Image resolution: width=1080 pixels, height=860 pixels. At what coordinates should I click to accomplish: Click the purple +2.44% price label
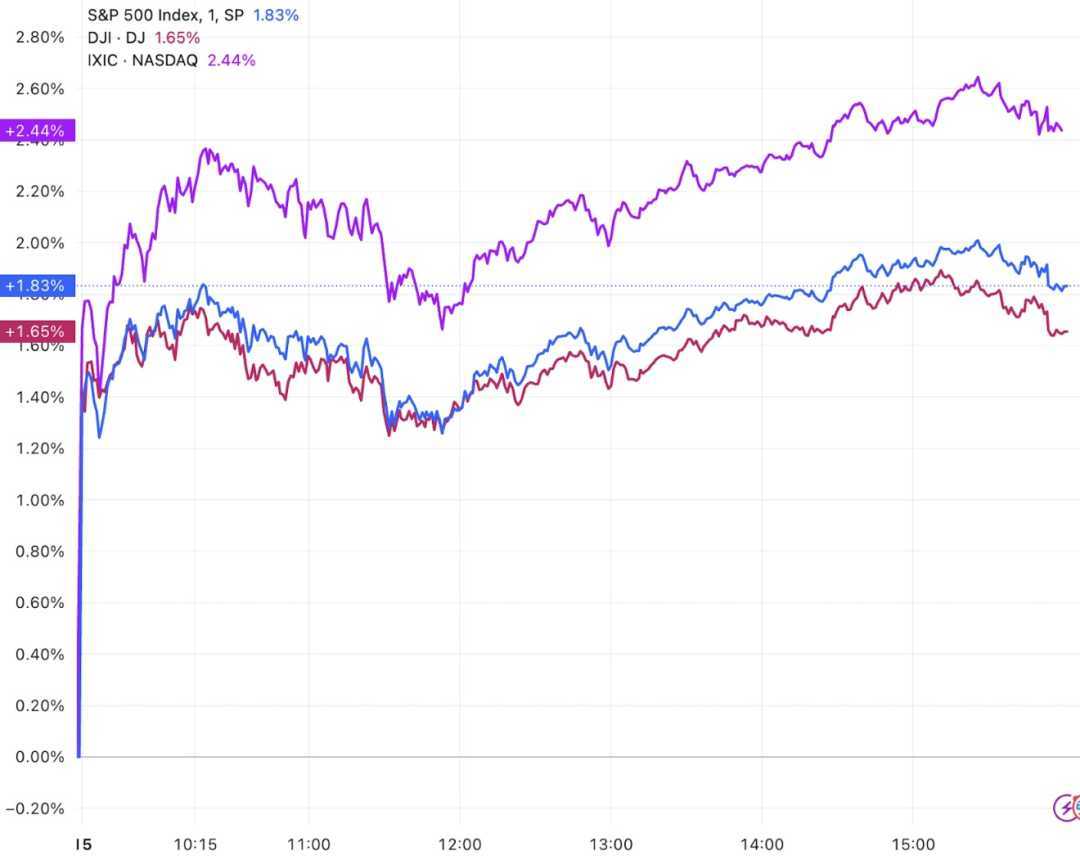coord(35,131)
